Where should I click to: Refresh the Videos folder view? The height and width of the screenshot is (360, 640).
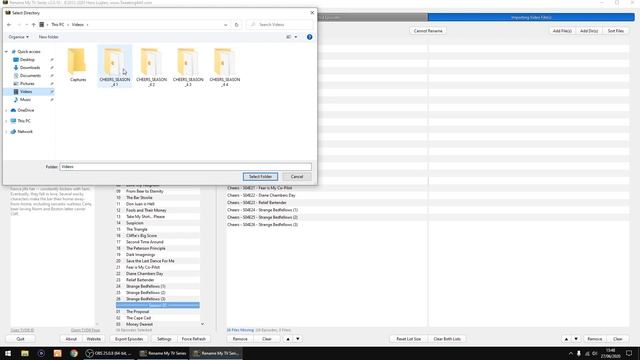(x=236, y=24)
